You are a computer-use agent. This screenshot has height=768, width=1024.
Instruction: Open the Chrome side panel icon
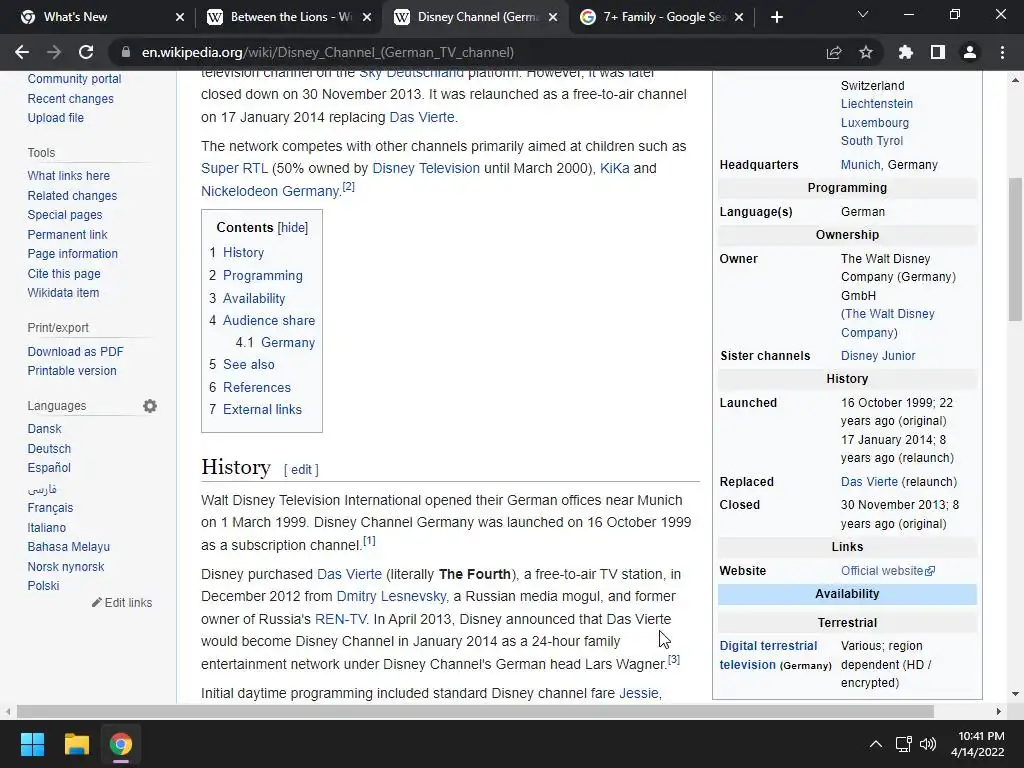point(938,52)
